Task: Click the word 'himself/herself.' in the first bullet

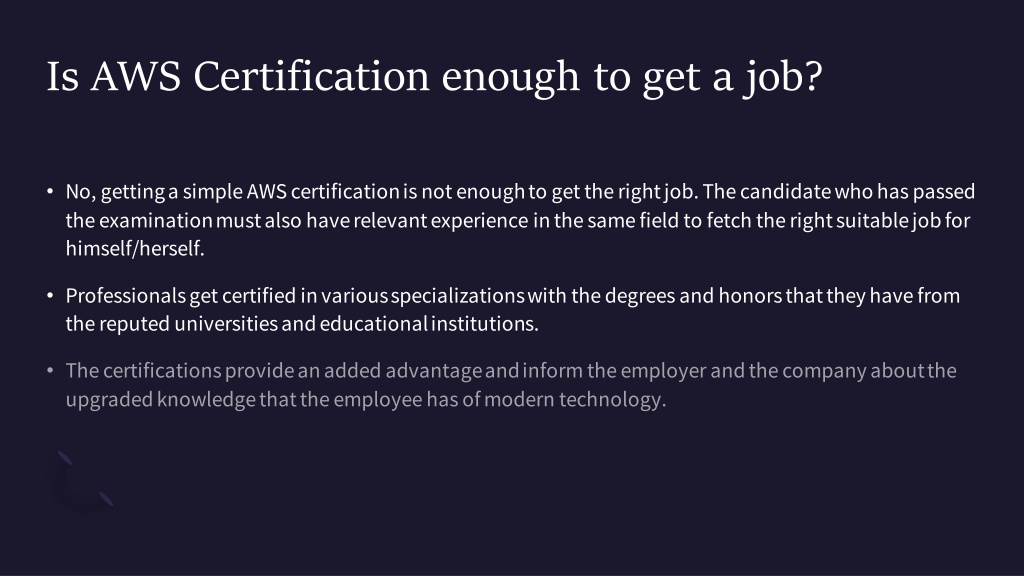Action: pos(135,249)
